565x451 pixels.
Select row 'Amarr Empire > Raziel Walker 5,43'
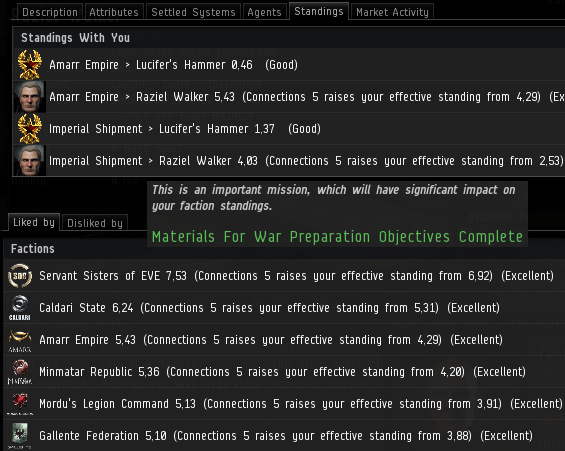point(289,97)
